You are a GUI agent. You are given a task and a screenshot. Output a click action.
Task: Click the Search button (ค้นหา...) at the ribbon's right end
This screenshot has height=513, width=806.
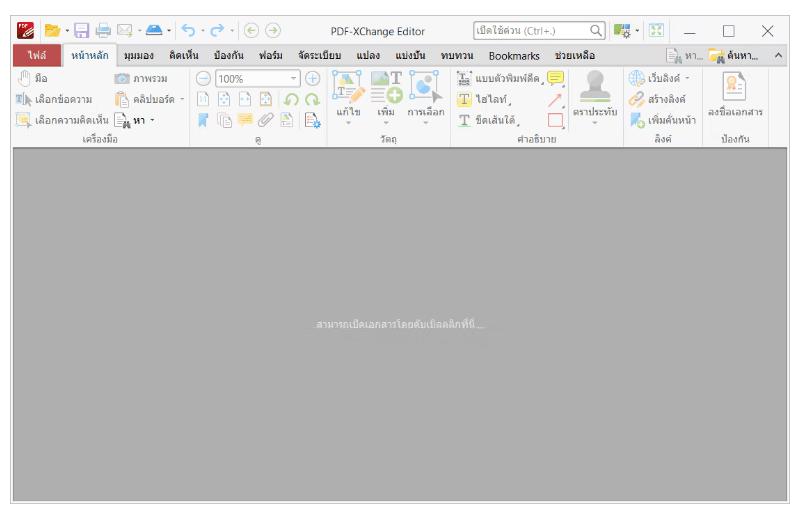tap(734, 56)
